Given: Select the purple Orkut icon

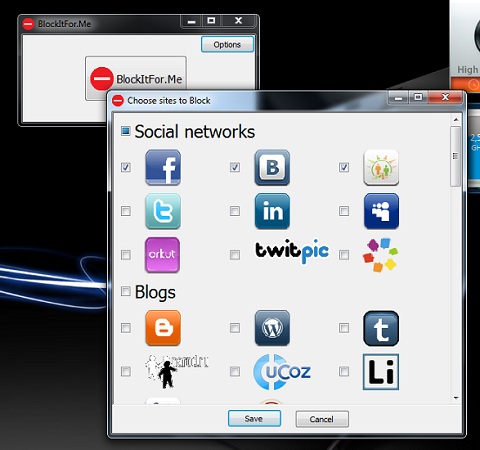Looking at the screenshot, I should pyautogui.click(x=162, y=255).
